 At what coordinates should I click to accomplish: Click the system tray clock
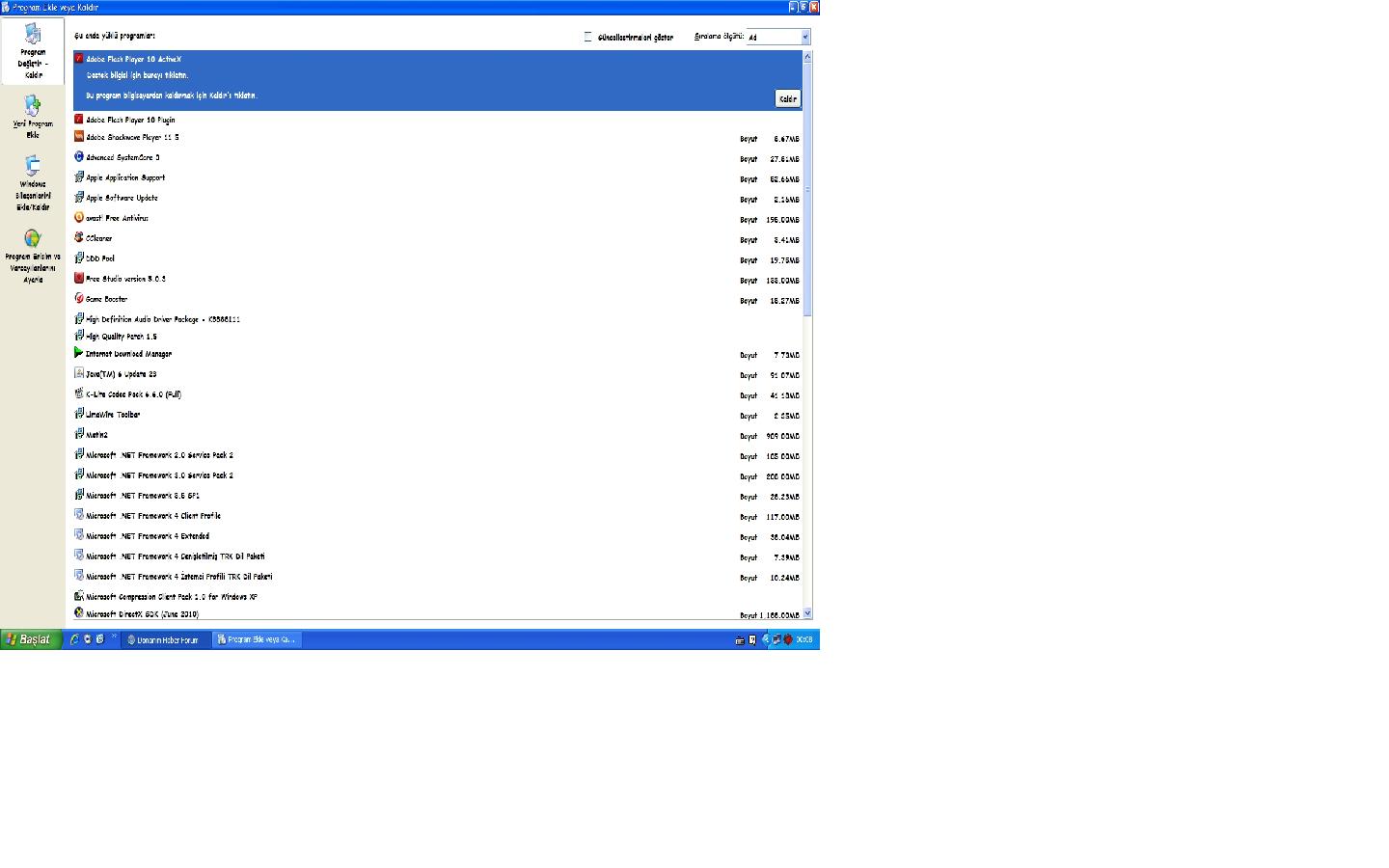pyautogui.click(x=804, y=639)
